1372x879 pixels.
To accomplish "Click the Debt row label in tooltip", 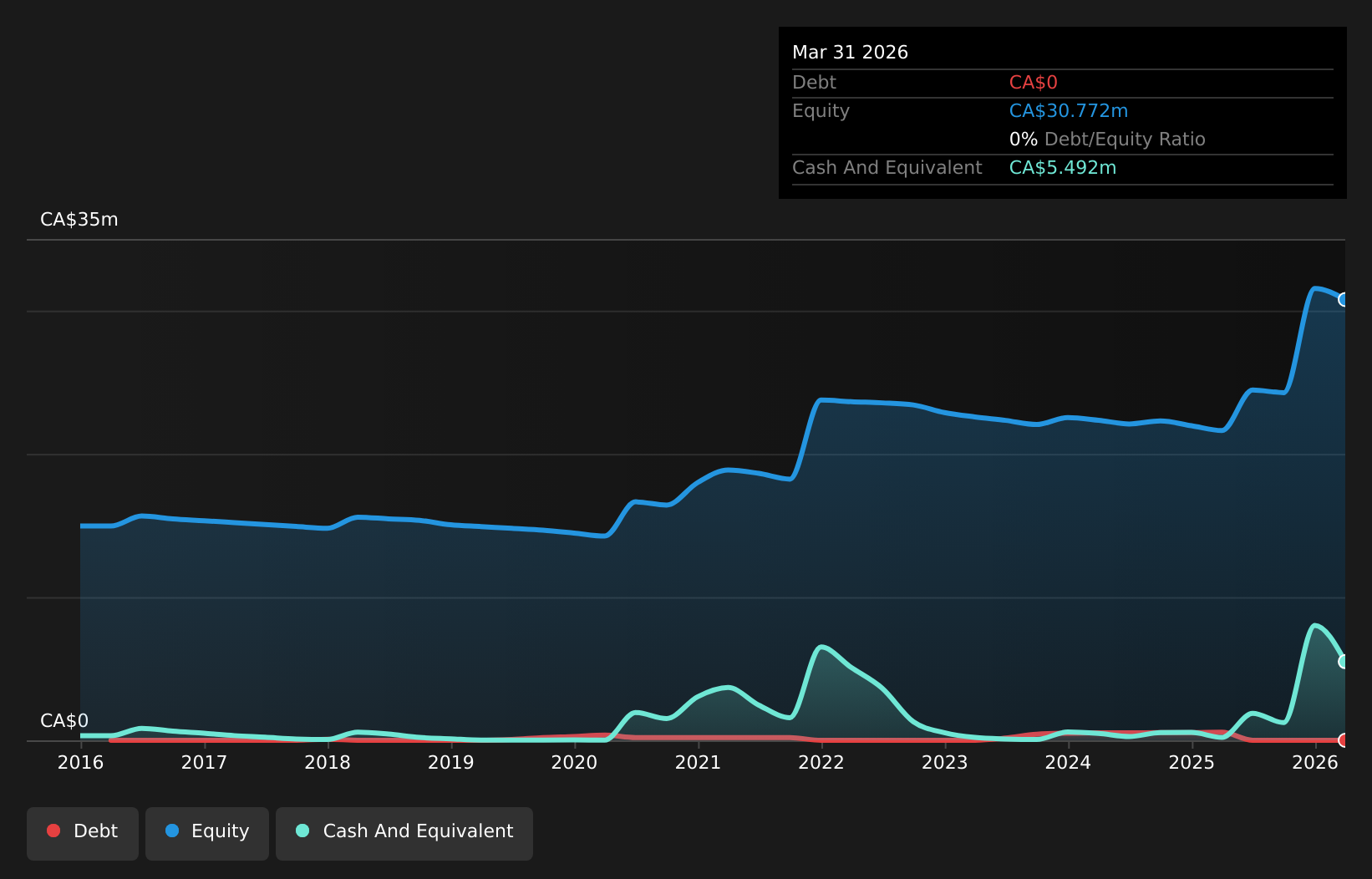I will coord(814,83).
